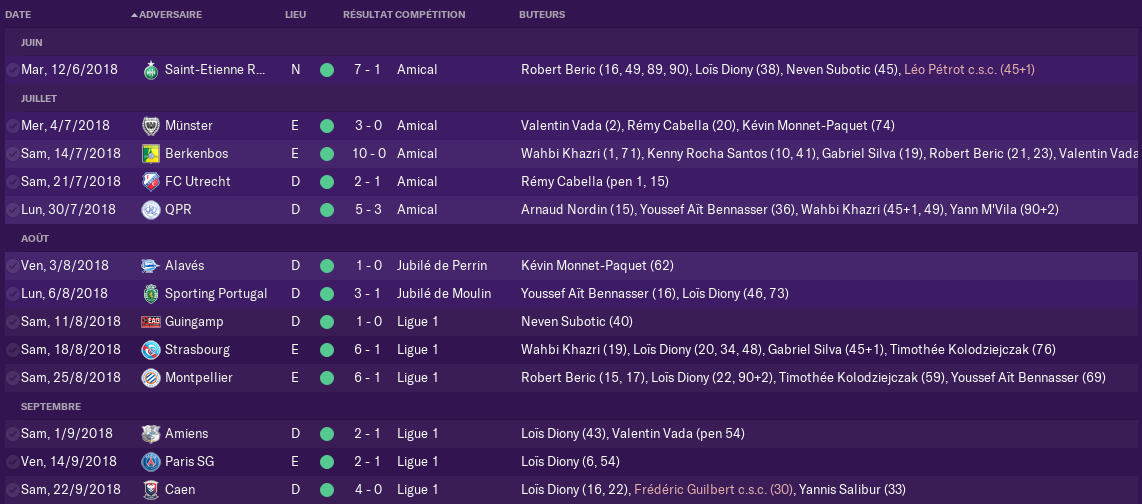Click the Résultat column header
Viewport: 1142px width, 504px height.
tap(368, 15)
